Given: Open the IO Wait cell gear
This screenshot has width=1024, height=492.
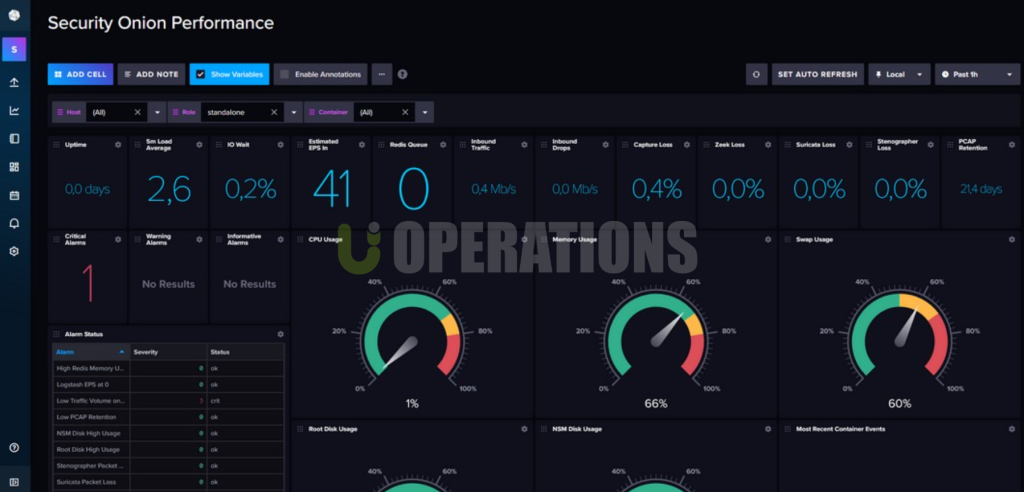Looking at the screenshot, I should (280, 145).
